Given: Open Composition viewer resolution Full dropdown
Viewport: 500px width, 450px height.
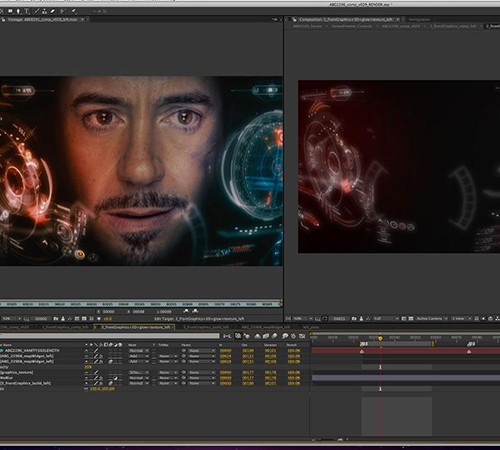Looking at the screenshot, I should coord(386,319).
